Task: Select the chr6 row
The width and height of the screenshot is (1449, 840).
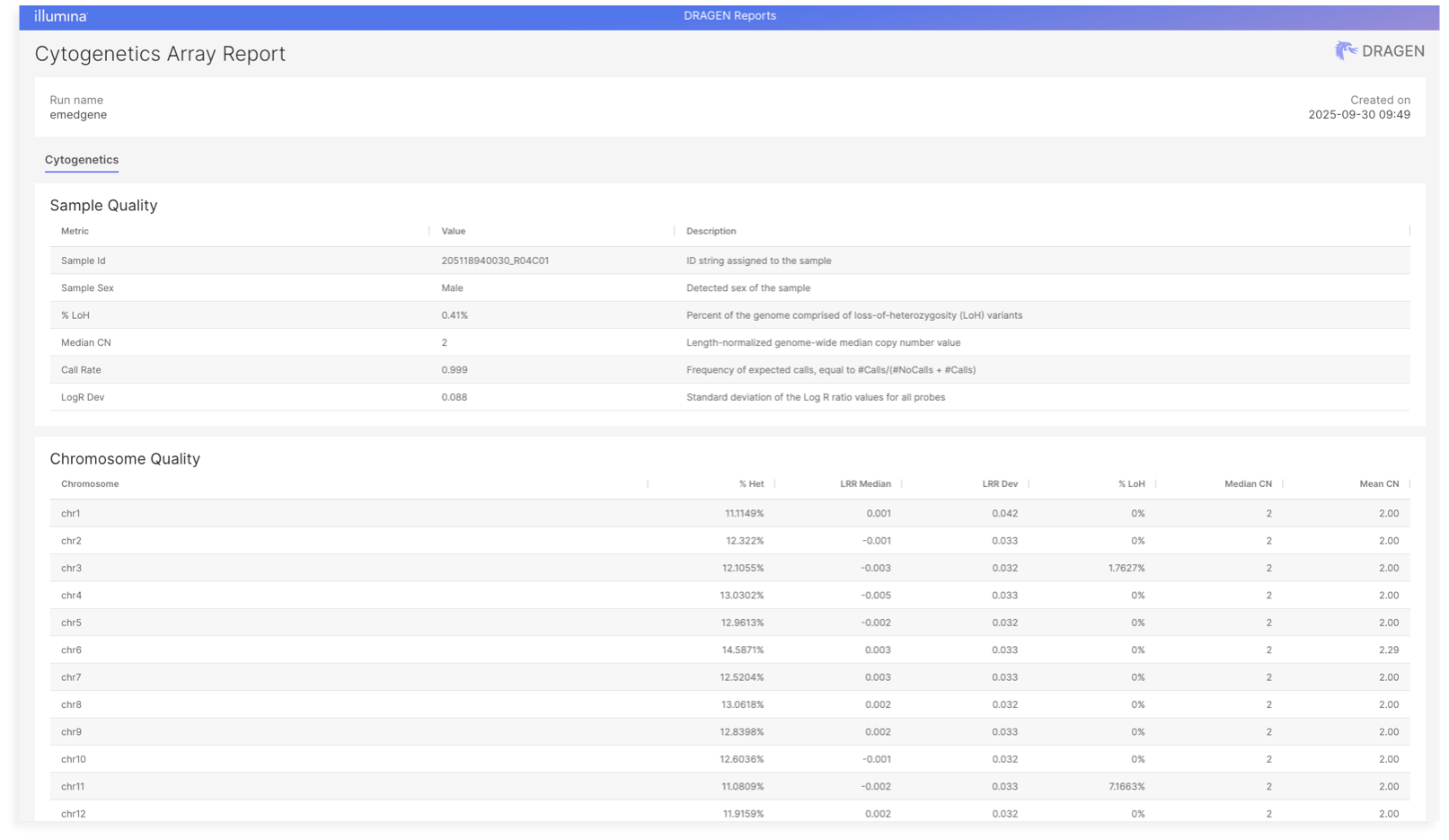Action: click(71, 650)
